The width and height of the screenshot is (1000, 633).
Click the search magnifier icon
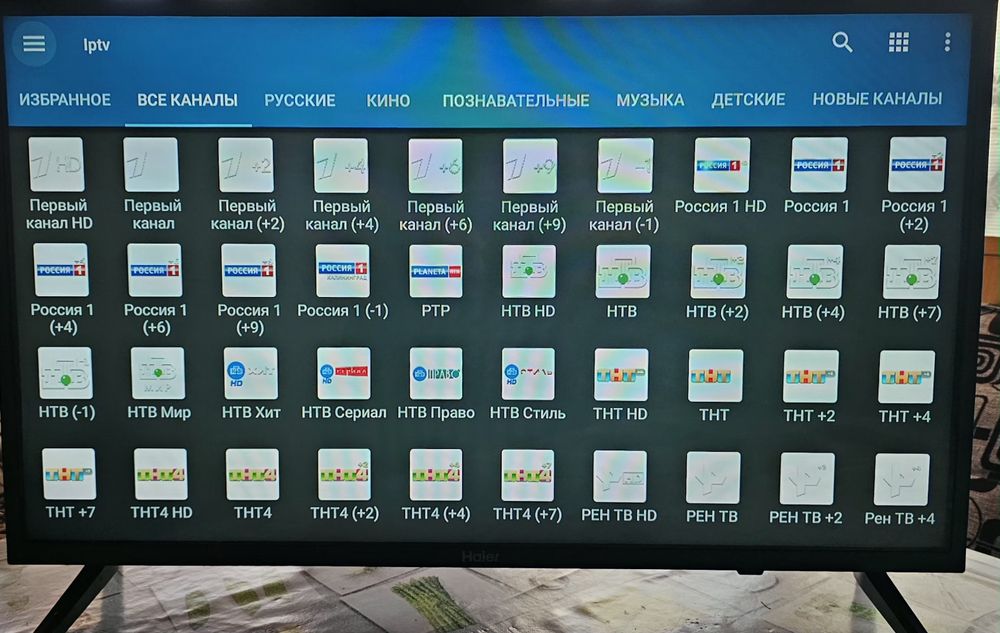842,42
